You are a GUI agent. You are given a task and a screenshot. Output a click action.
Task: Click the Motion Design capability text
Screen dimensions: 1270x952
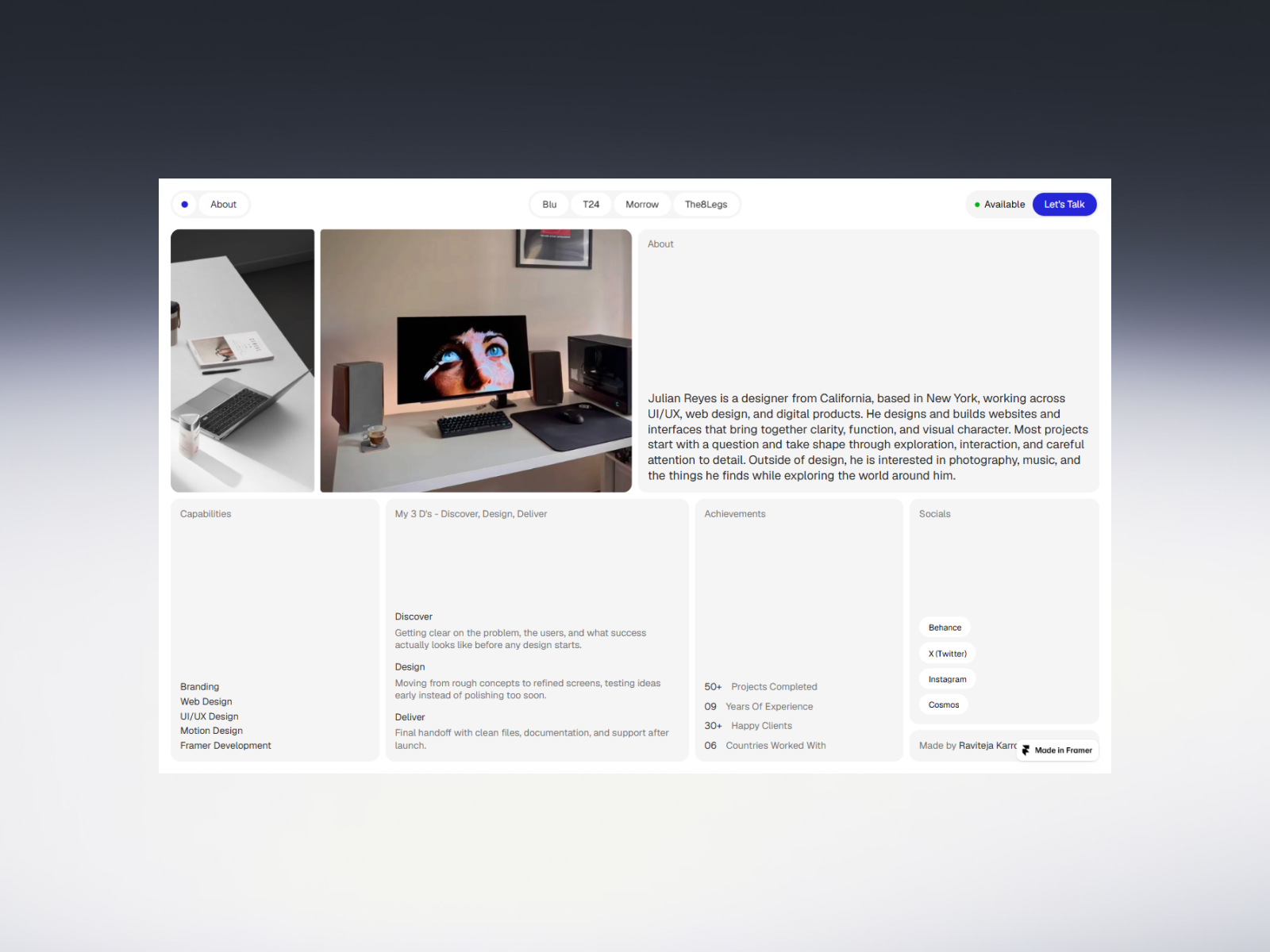click(x=211, y=731)
